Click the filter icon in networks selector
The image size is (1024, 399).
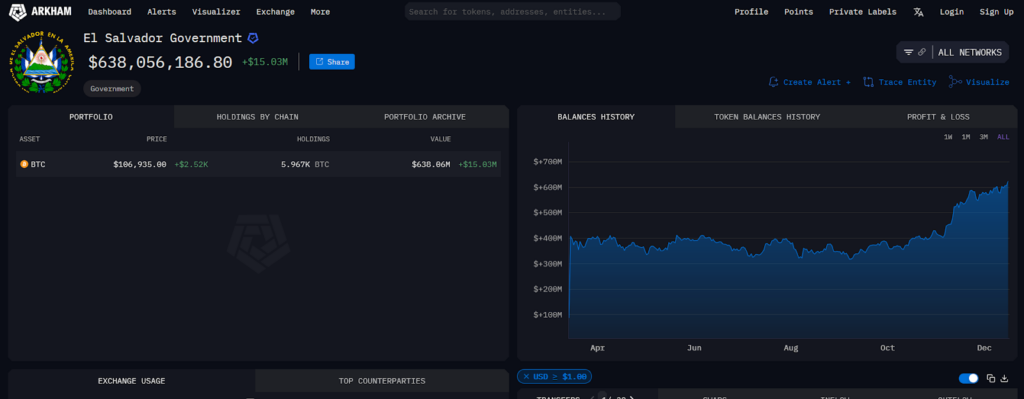tap(908, 52)
